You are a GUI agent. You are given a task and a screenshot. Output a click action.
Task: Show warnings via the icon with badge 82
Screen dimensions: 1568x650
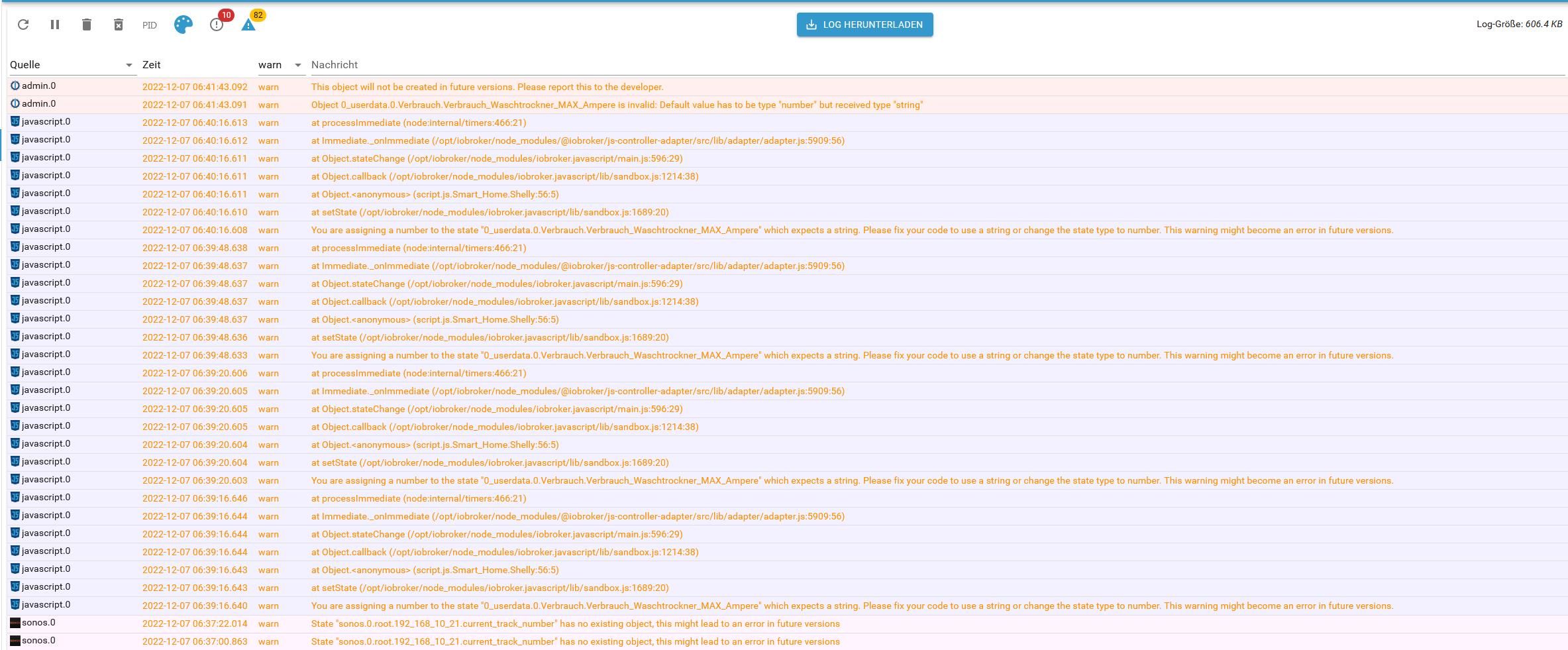pyautogui.click(x=248, y=25)
